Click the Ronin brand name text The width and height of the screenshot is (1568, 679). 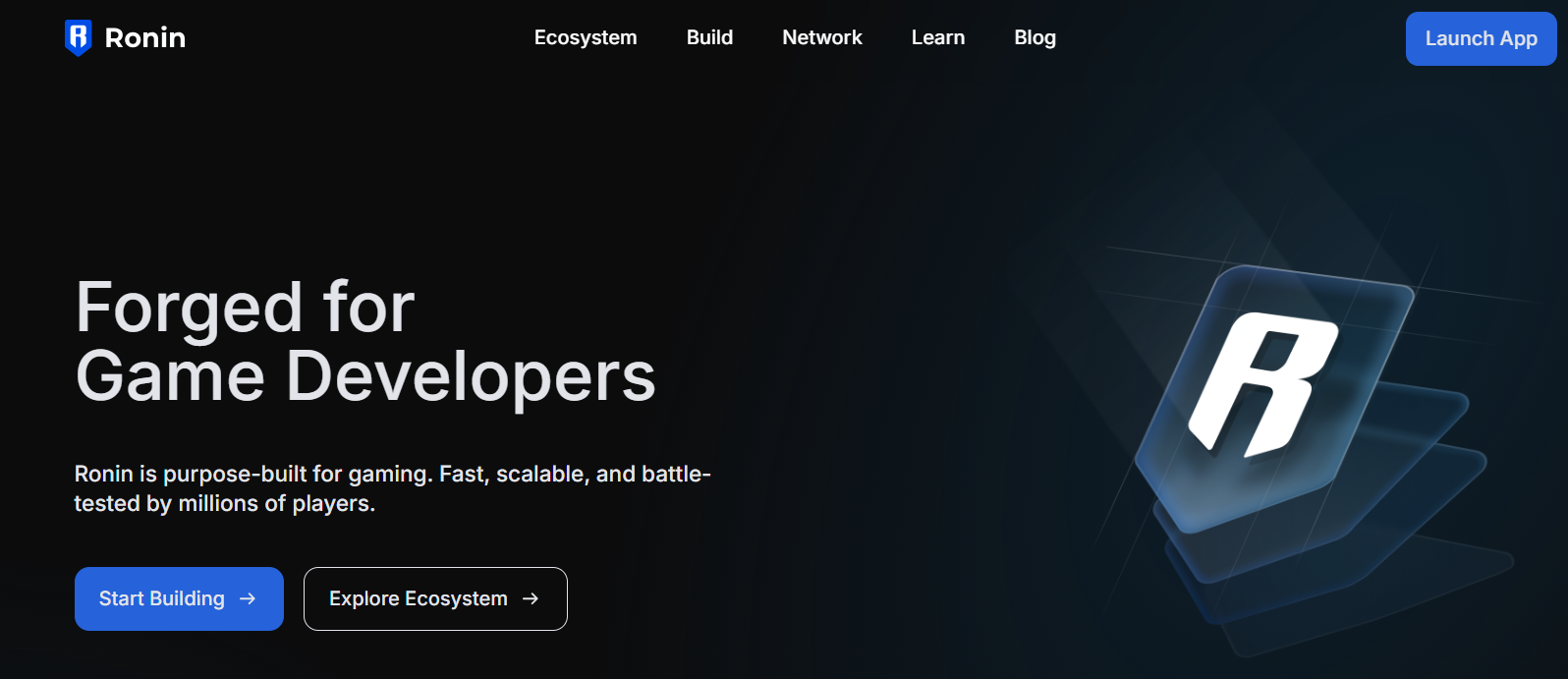[145, 37]
